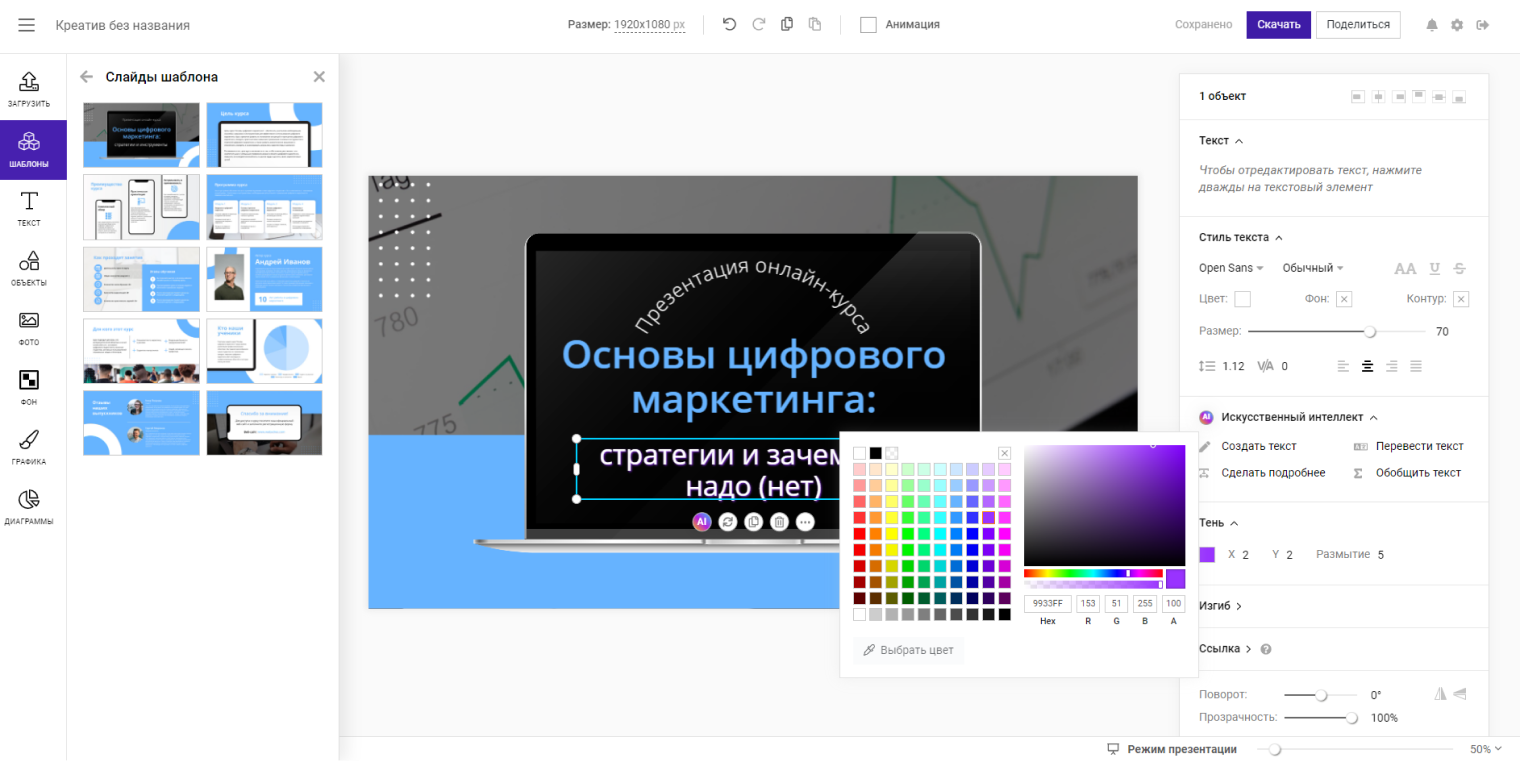Click the logout icon in header
1520x761 pixels.
tap(1483, 25)
